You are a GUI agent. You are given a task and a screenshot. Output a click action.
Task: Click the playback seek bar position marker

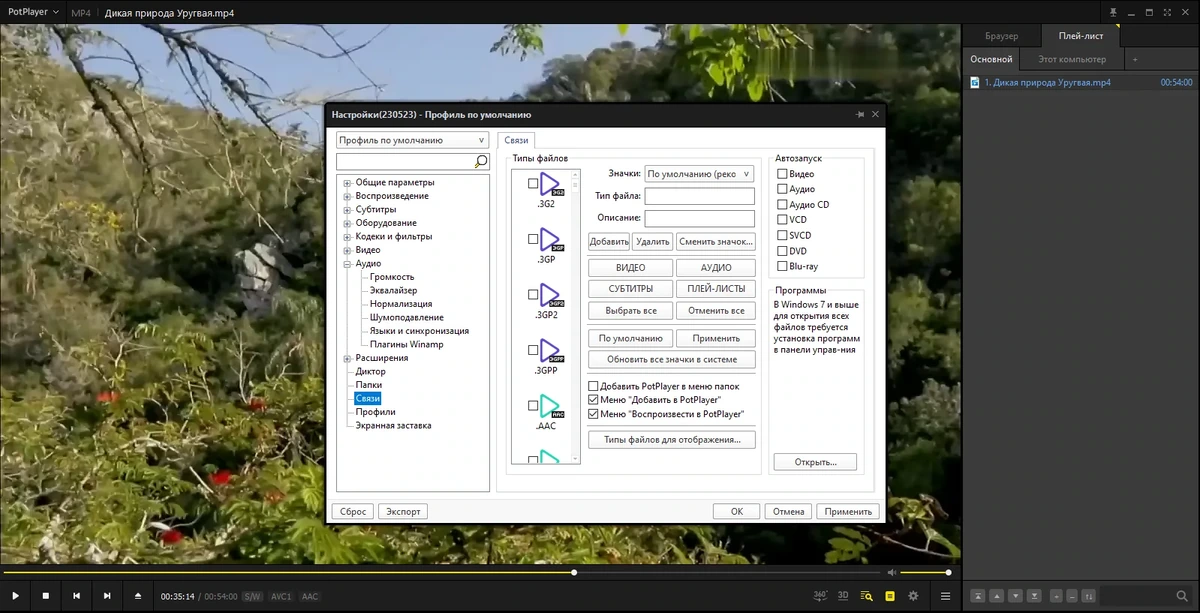[574, 573]
